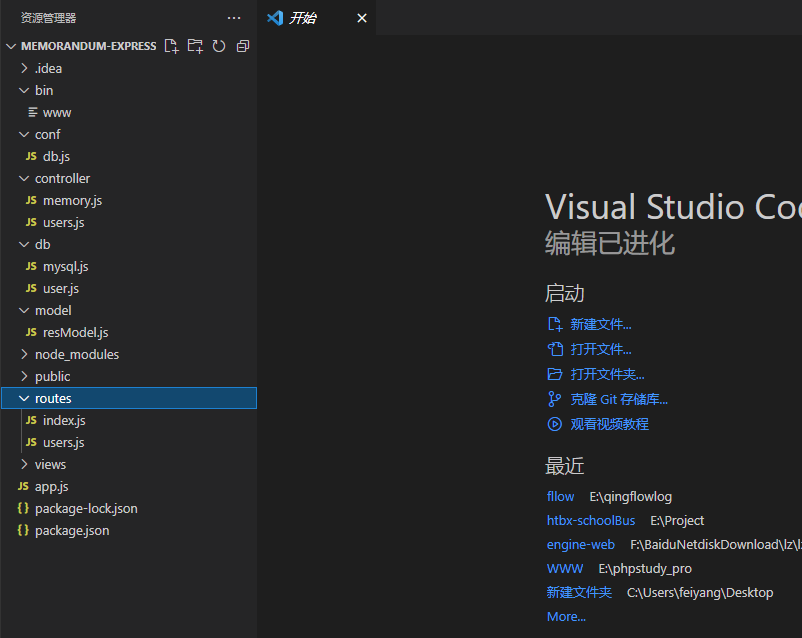This screenshot has height=638, width=802.
Task: Click the 克隆 Git 存储库 link
Action: click(618, 399)
